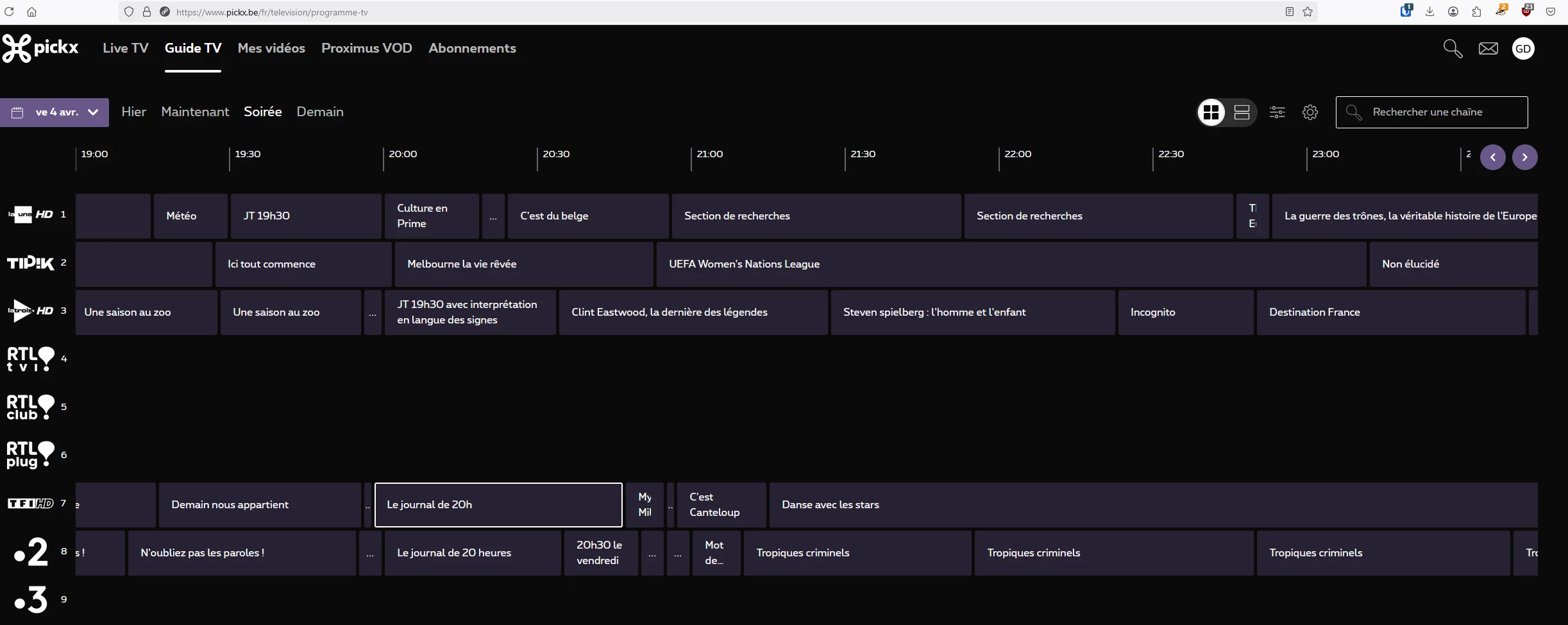Select La Trois HD channel logo
Viewport: 1568px width, 625px height.
[x=30, y=311]
